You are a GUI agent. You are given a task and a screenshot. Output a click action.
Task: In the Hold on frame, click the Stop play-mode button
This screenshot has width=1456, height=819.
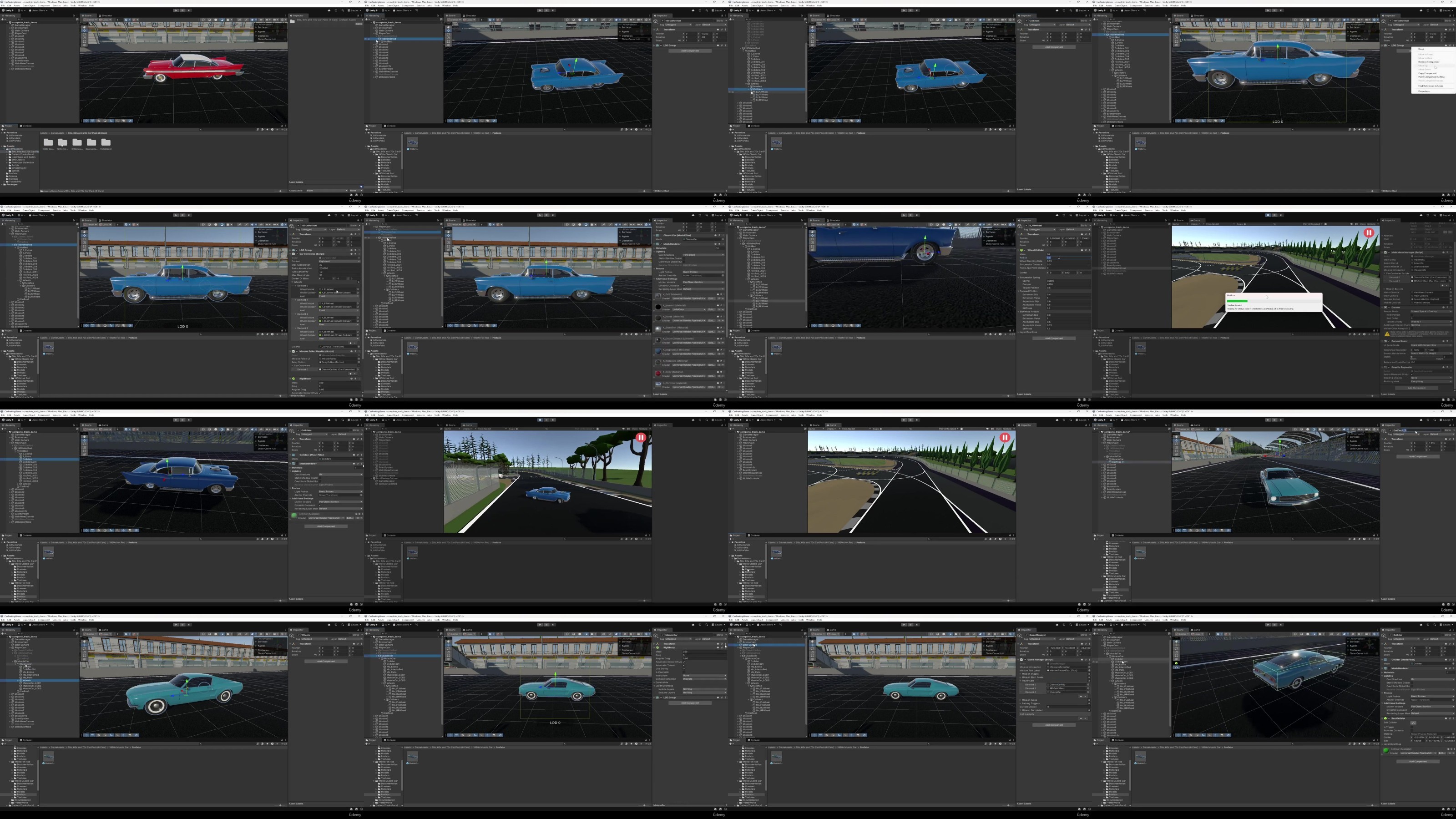tap(1269, 215)
